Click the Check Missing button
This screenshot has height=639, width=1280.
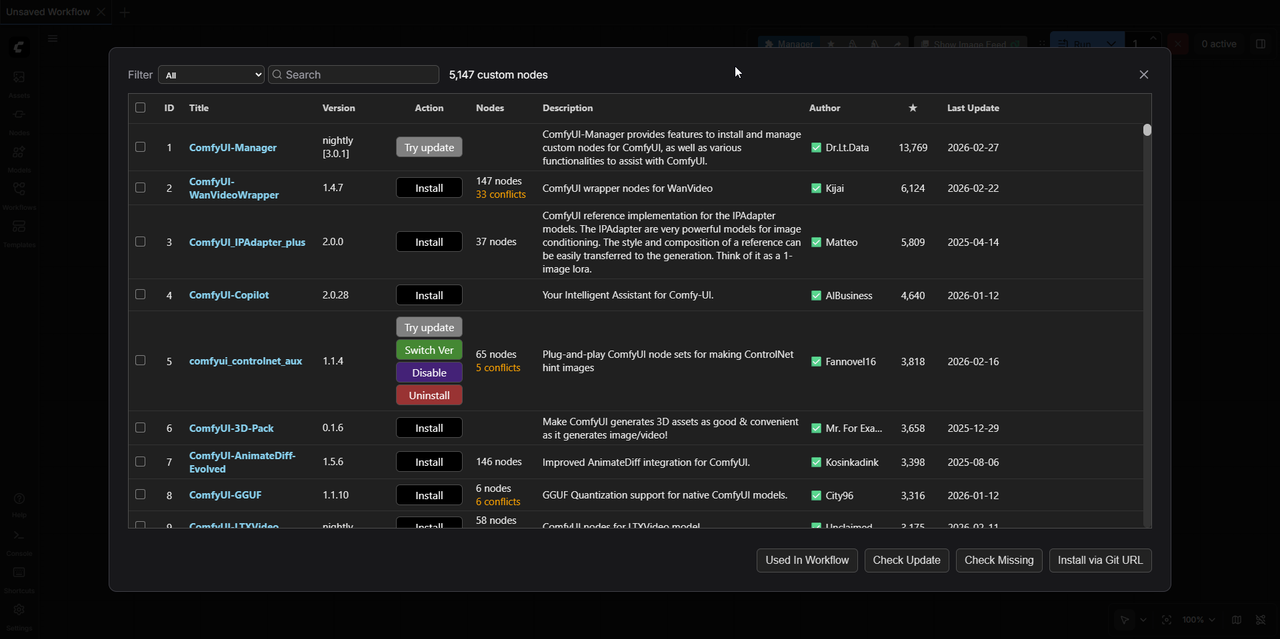[x=999, y=560]
